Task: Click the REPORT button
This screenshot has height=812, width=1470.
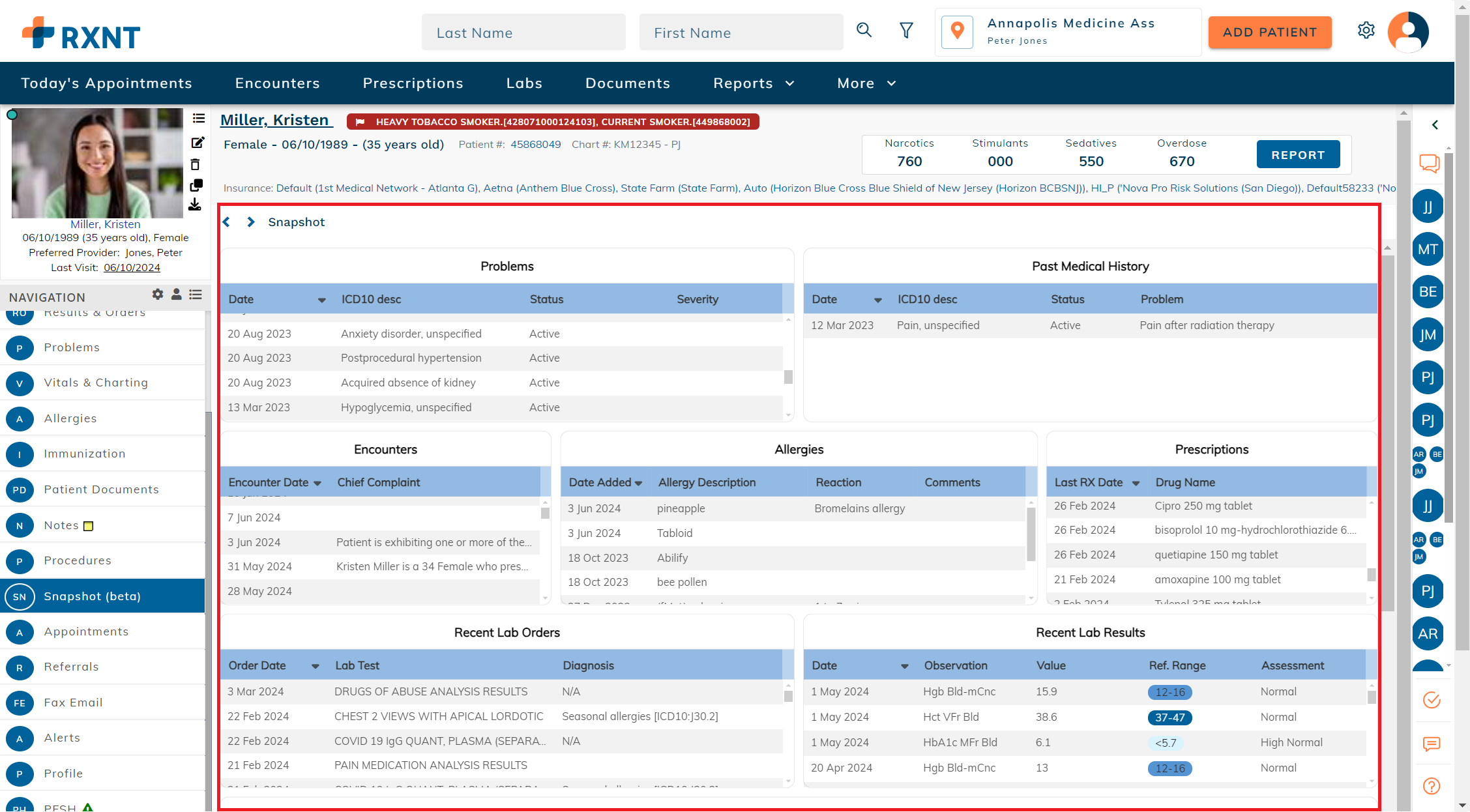Action: pyautogui.click(x=1298, y=154)
